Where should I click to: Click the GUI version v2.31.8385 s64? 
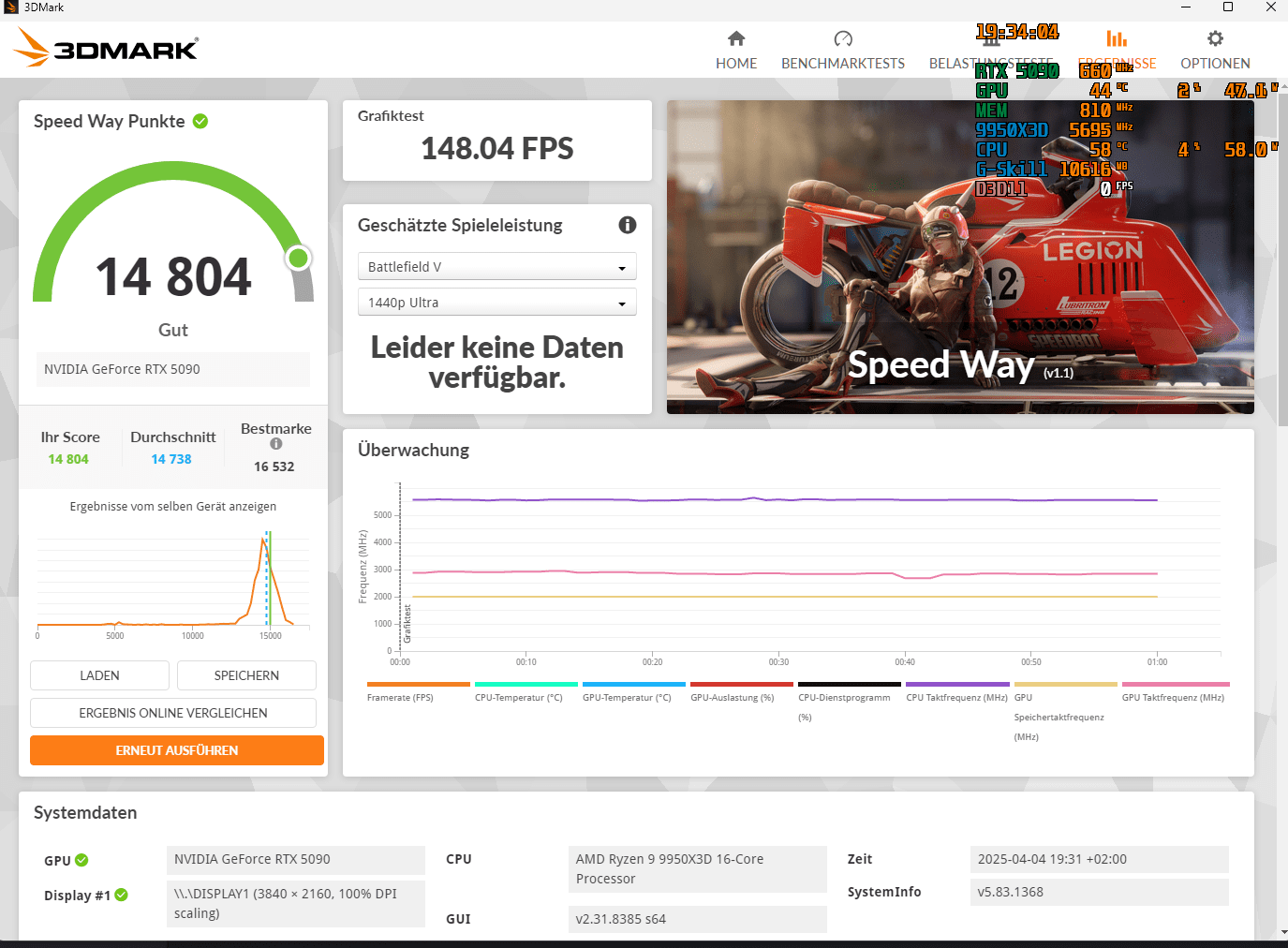698,919
